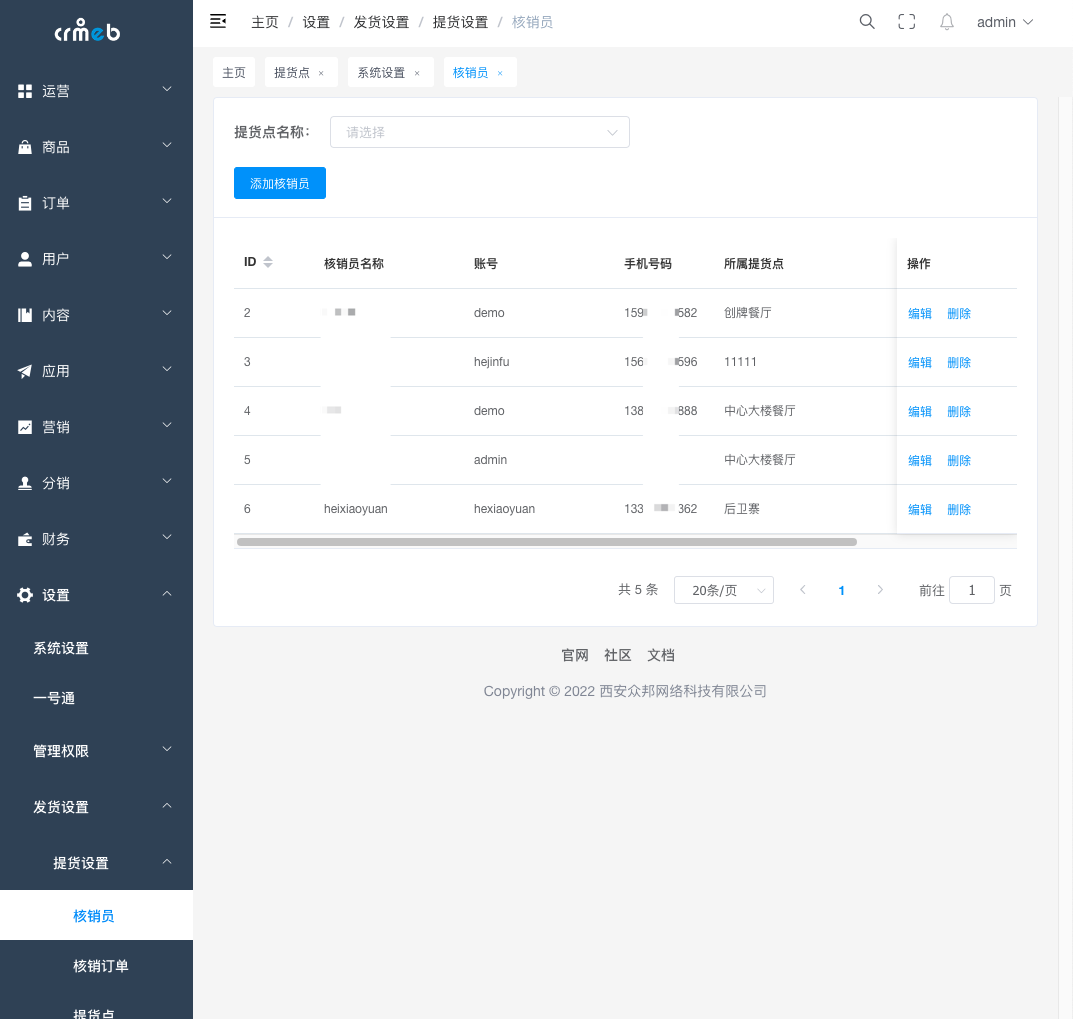Open 核销订单 in sidebar
Image resolution: width=1073 pixels, height=1019 pixels.
pos(101,966)
